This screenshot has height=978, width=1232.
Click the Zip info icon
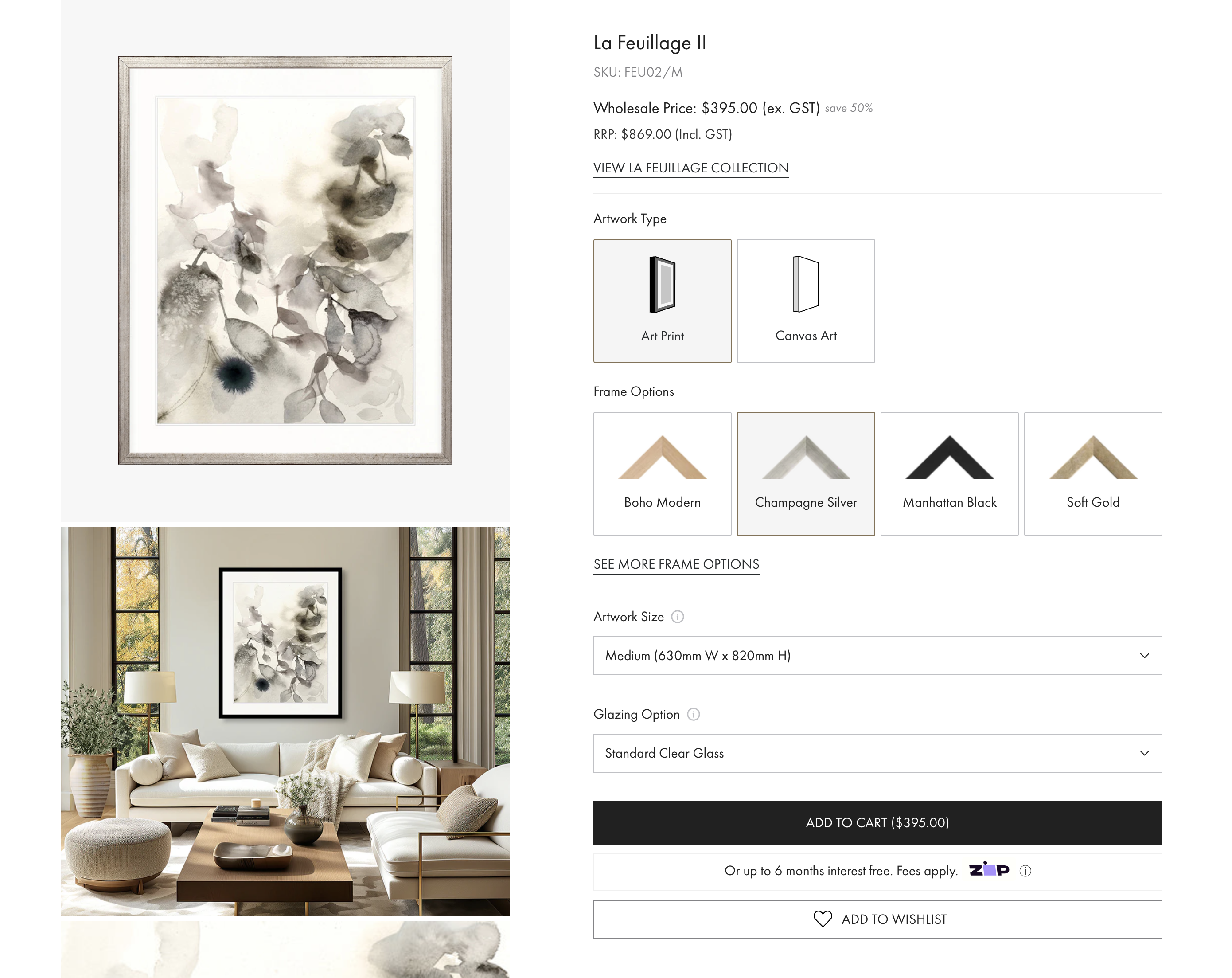pos(1025,871)
